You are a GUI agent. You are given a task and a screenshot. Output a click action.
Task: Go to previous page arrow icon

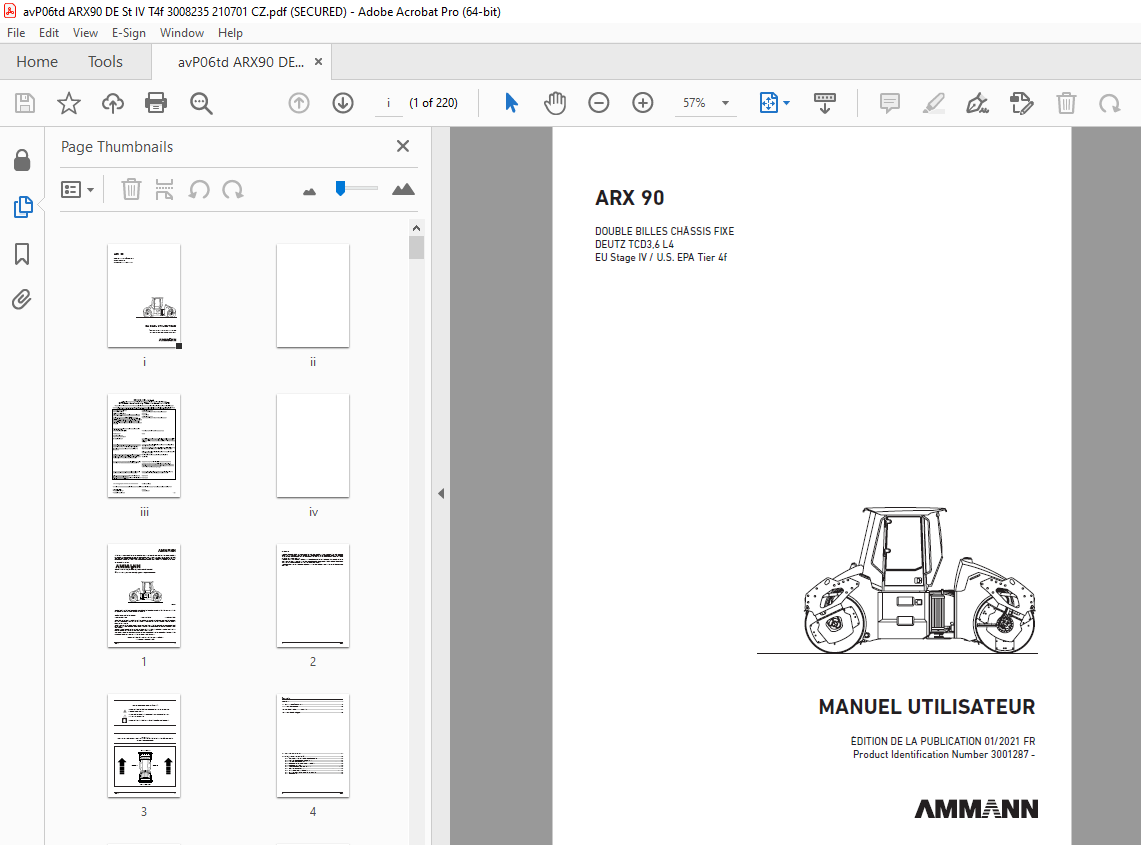coord(299,103)
